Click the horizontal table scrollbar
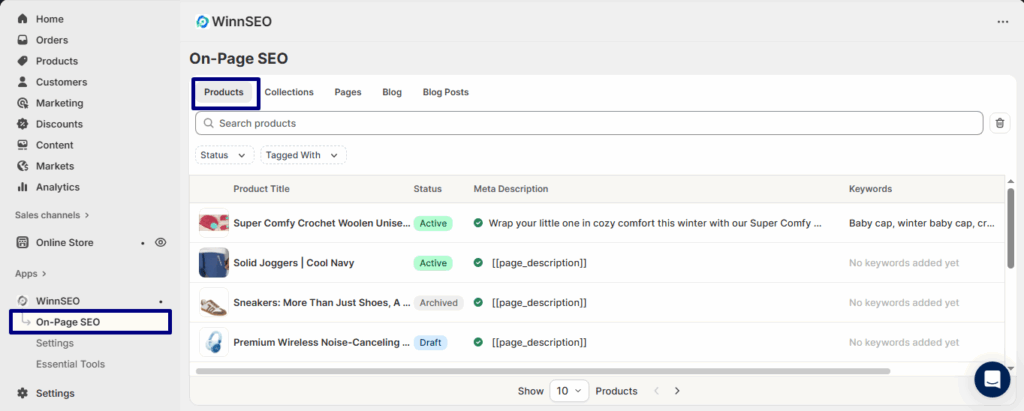The height and width of the screenshot is (411, 1024). [x=543, y=371]
